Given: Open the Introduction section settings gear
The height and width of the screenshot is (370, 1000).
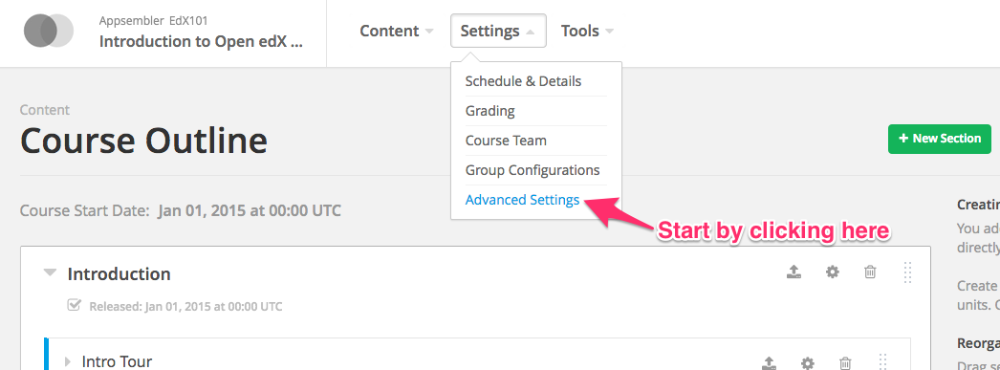Looking at the screenshot, I should tap(832, 272).
